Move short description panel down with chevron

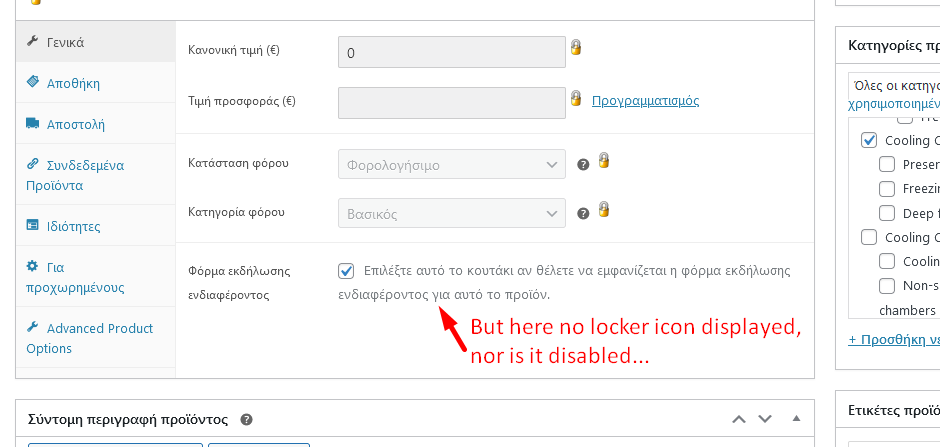click(765, 419)
